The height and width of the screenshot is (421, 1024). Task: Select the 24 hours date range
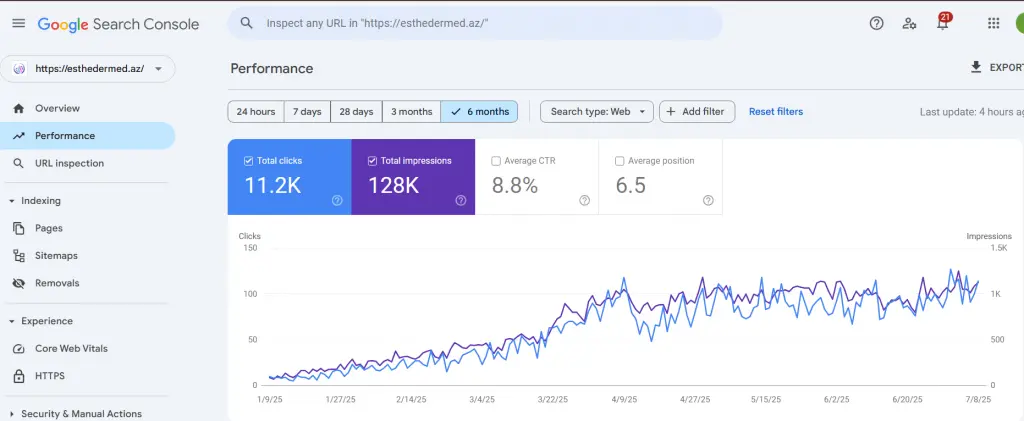point(255,112)
